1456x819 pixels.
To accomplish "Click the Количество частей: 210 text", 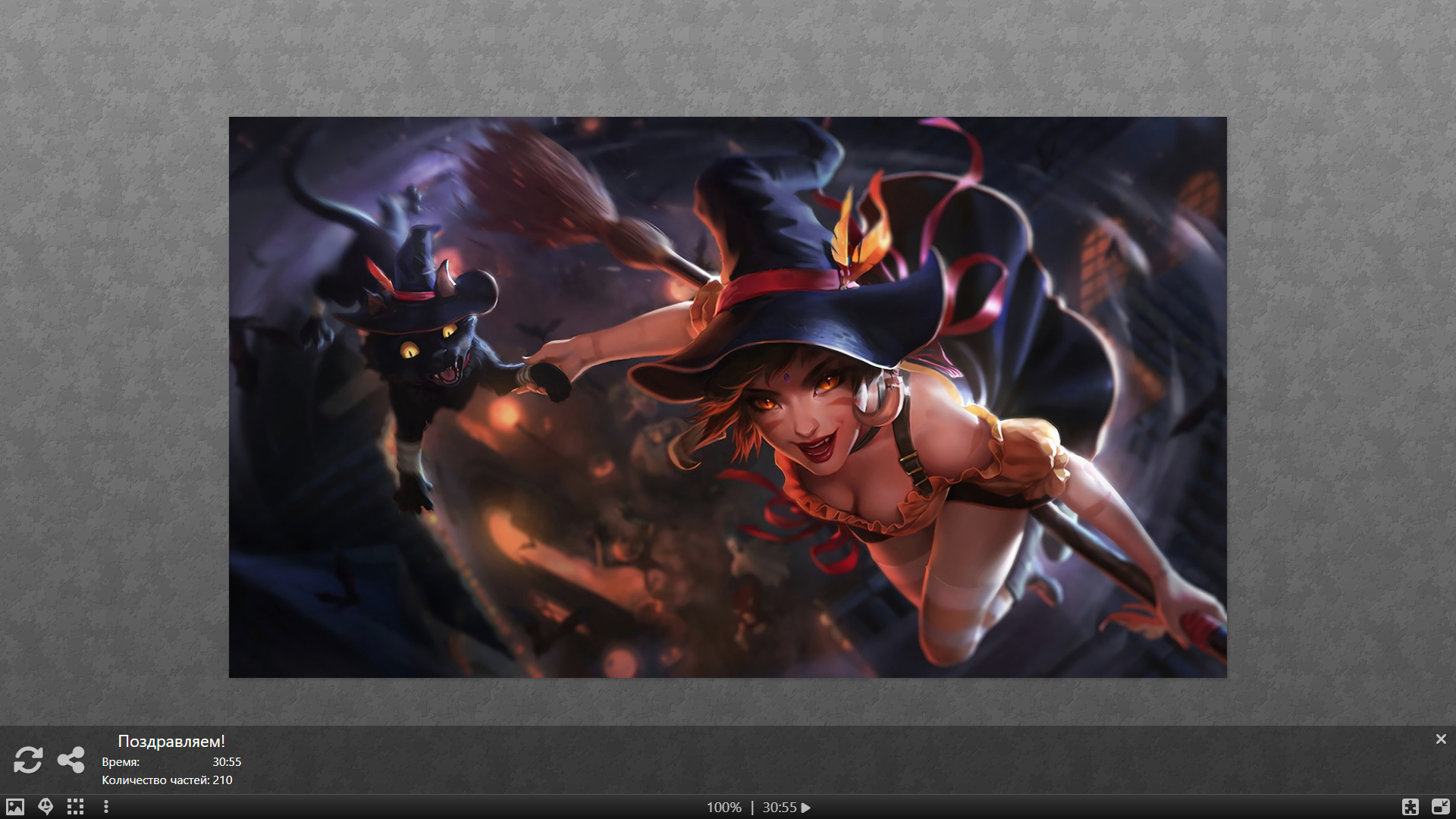I will point(167,780).
